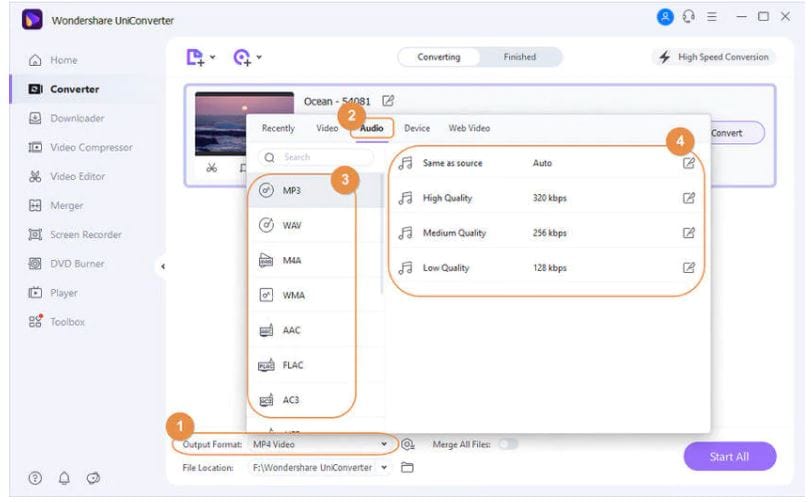Viewport: 811px width, 502px height.
Task: Edit the Same as source preset
Action: [x=688, y=163]
